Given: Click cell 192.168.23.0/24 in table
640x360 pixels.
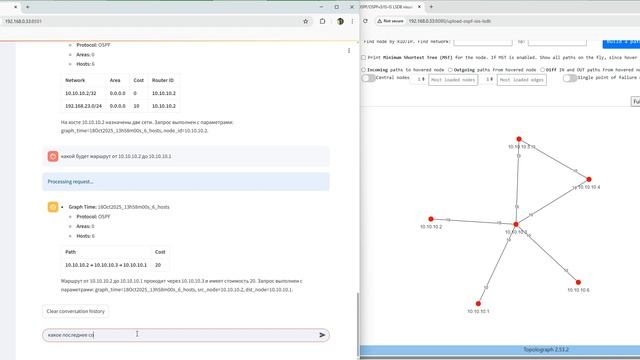Looking at the screenshot, I should 83,106.
